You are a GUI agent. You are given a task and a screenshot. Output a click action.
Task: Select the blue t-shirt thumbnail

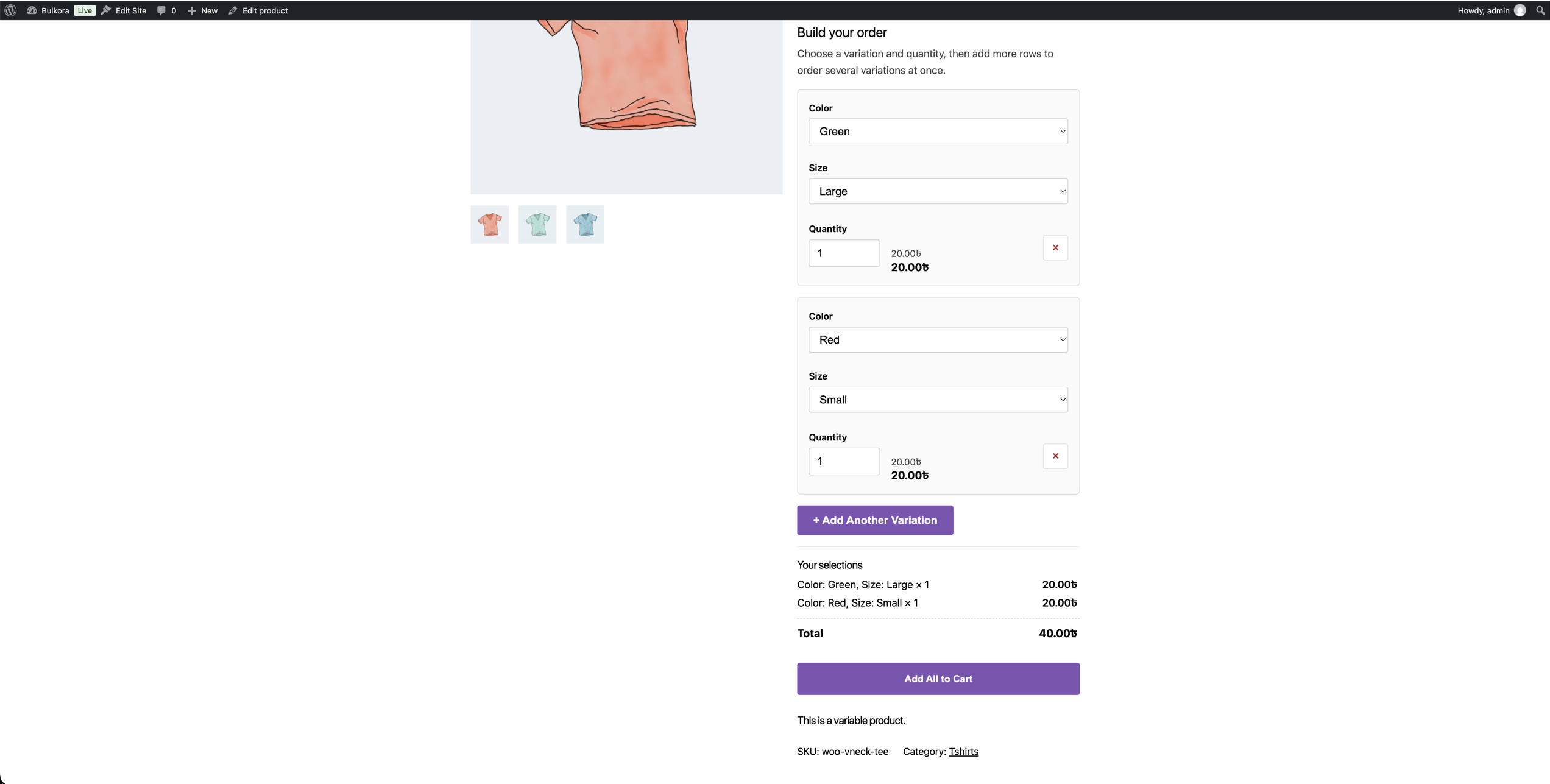pyautogui.click(x=585, y=224)
